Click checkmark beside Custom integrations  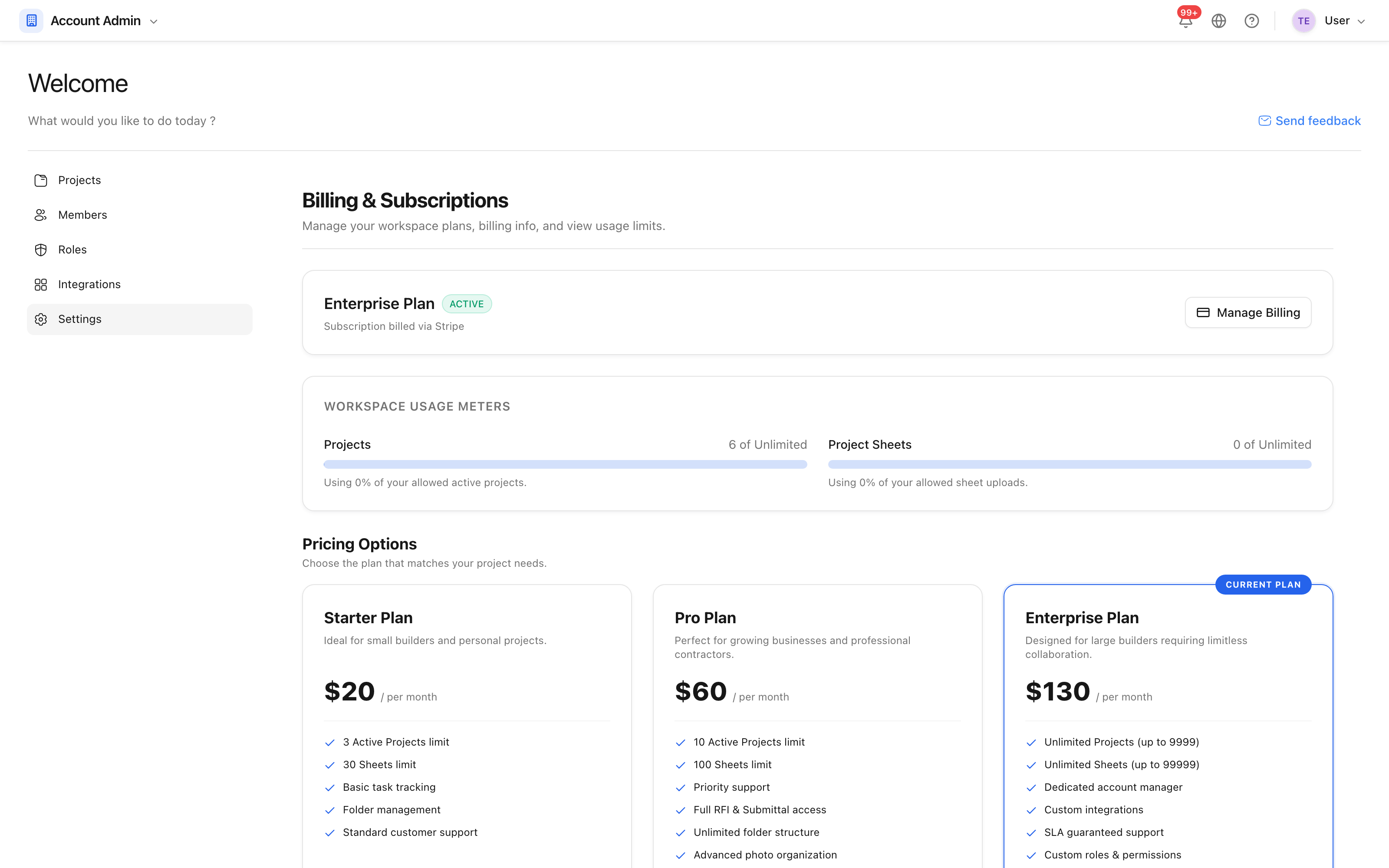pyautogui.click(x=1031, y=811)
